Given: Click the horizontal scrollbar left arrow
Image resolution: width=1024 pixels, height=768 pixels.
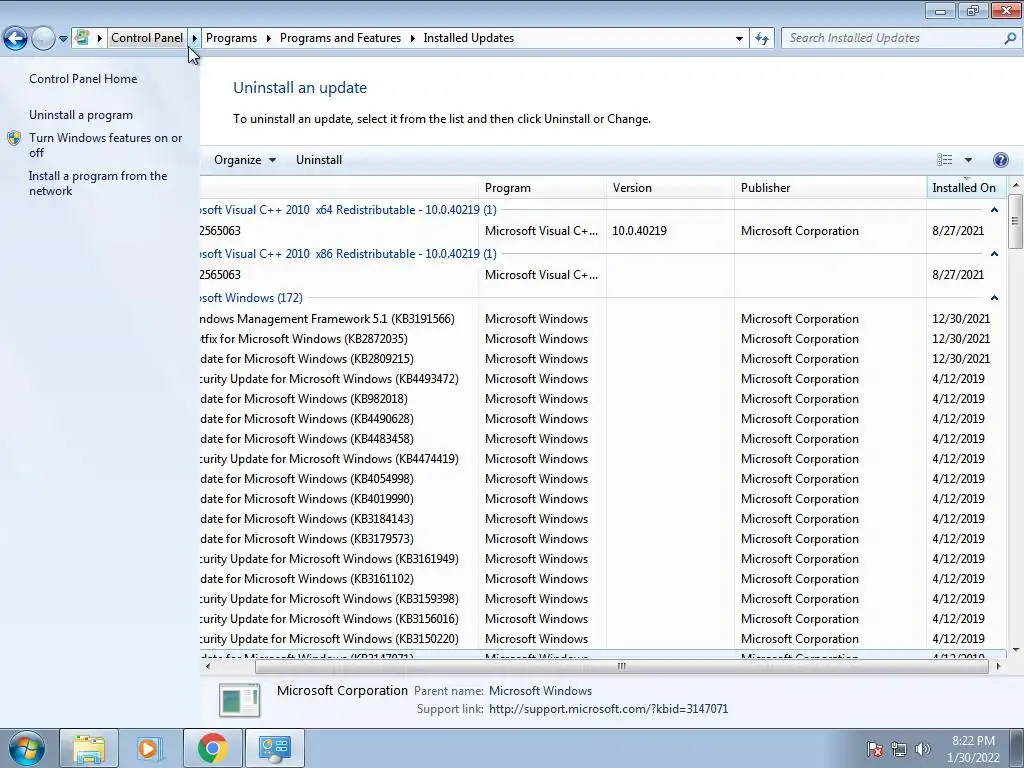Looking at the screenshot, I should pyautogui.click(x=208, y=667).
